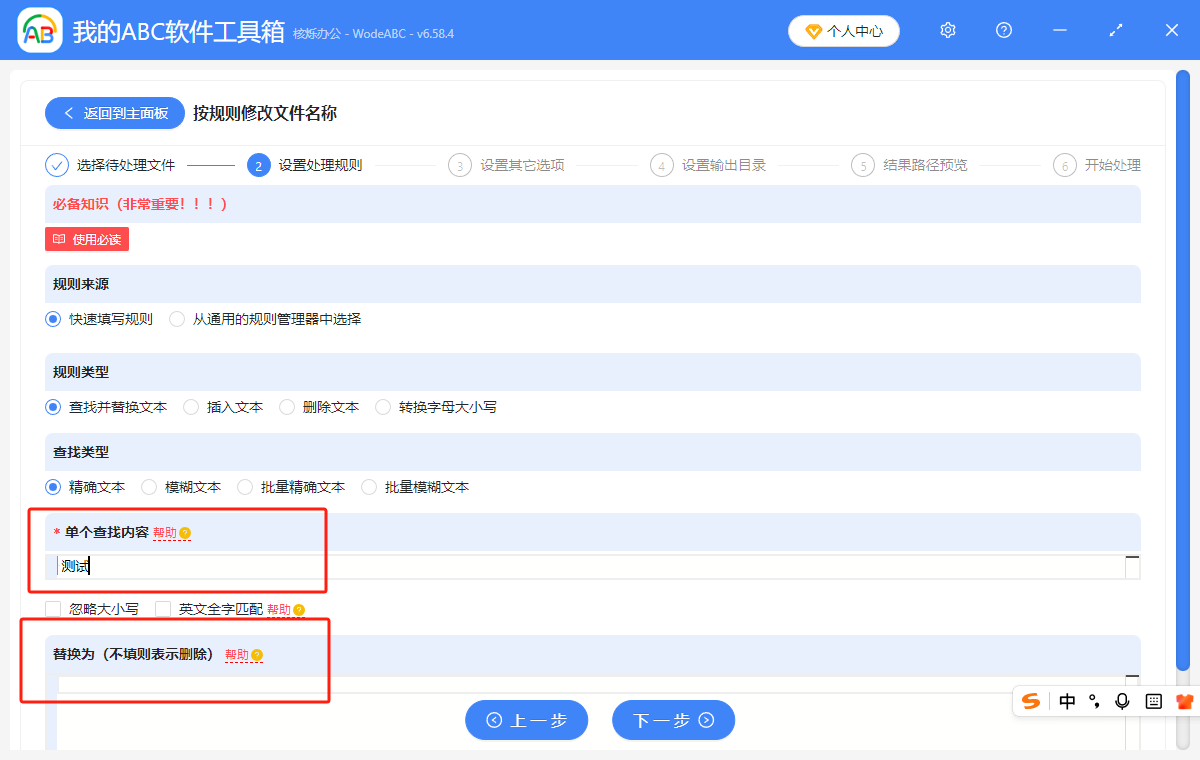Open the 使用必读 guide button
This screenshot has width=1200, height=760.
(86, 239)
